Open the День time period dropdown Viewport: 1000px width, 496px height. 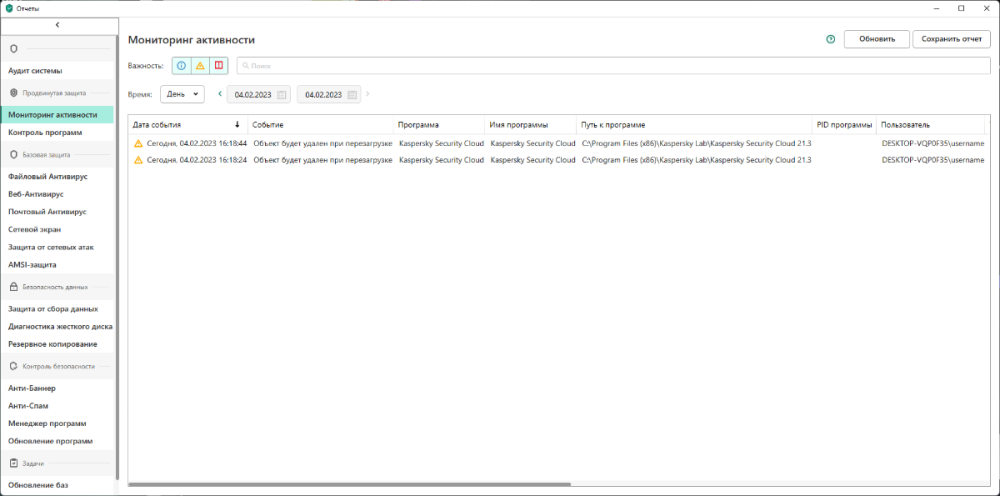182,94
